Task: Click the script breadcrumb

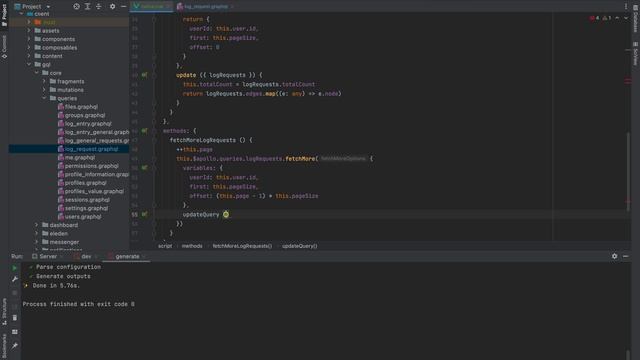Action: [x=165, y=246]
